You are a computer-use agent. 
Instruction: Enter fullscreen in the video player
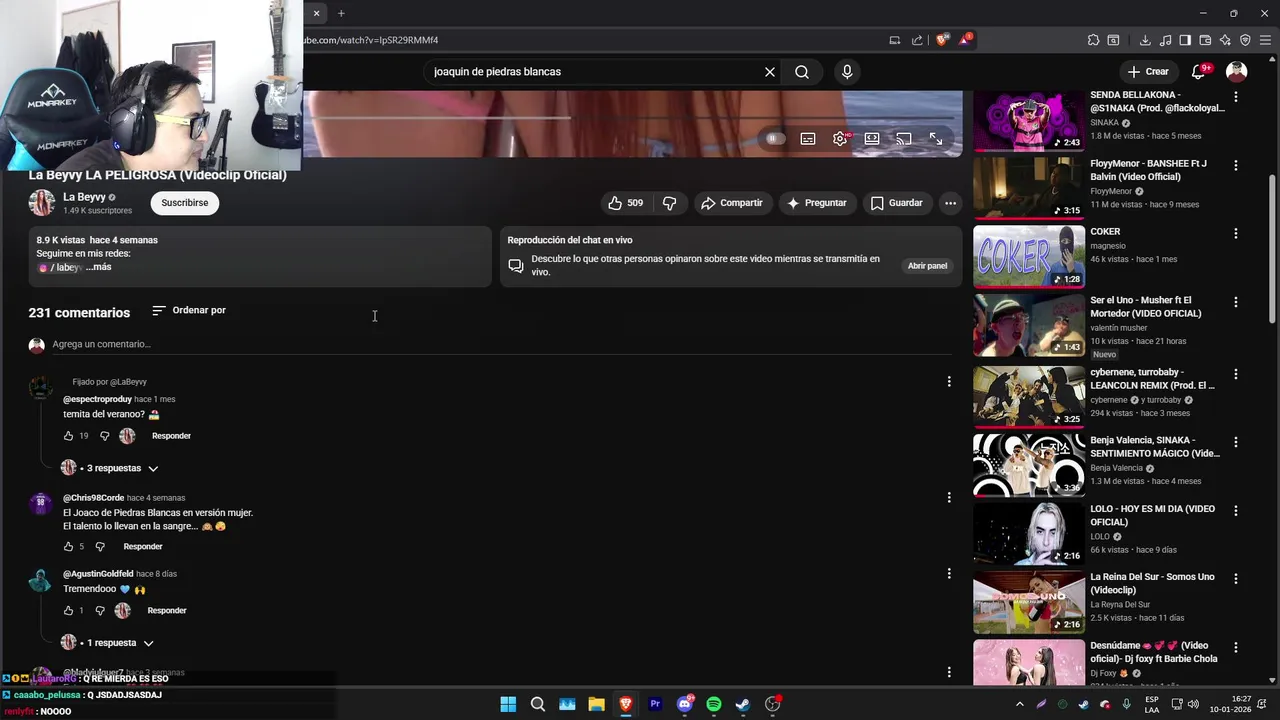(x=936, y=139)
